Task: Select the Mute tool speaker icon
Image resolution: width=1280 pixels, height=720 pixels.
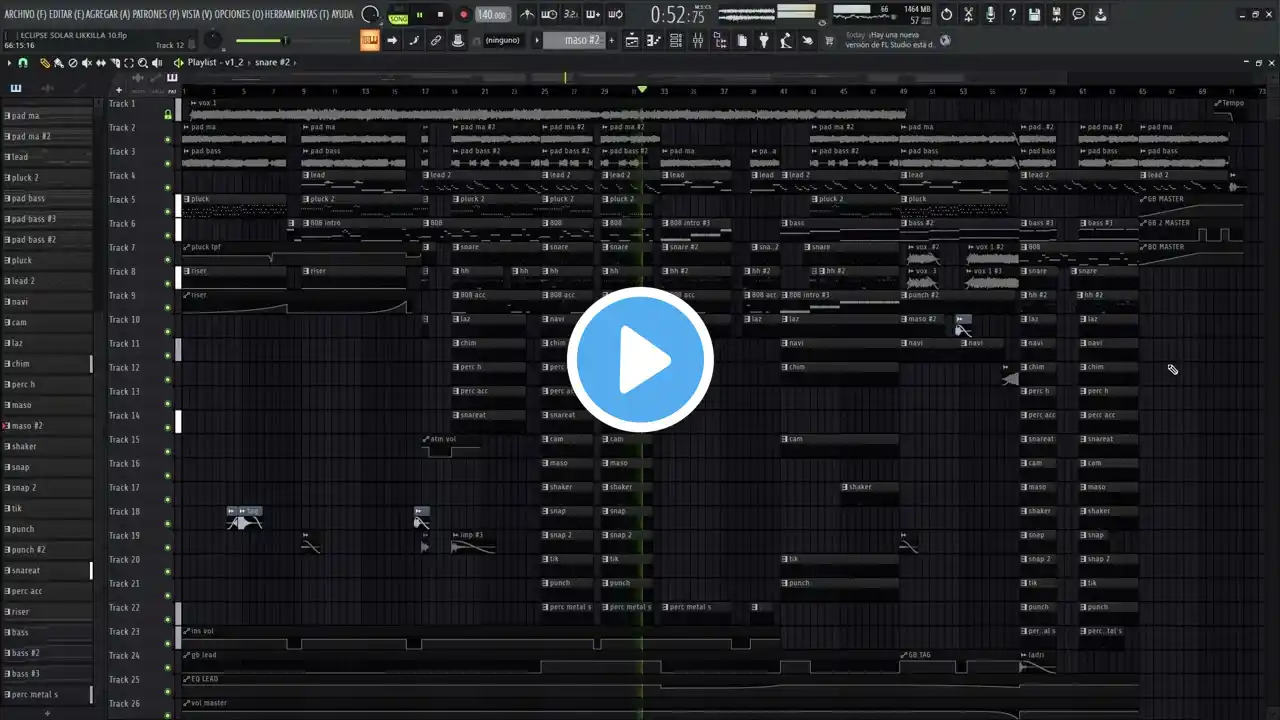Action: pos(87,63)
